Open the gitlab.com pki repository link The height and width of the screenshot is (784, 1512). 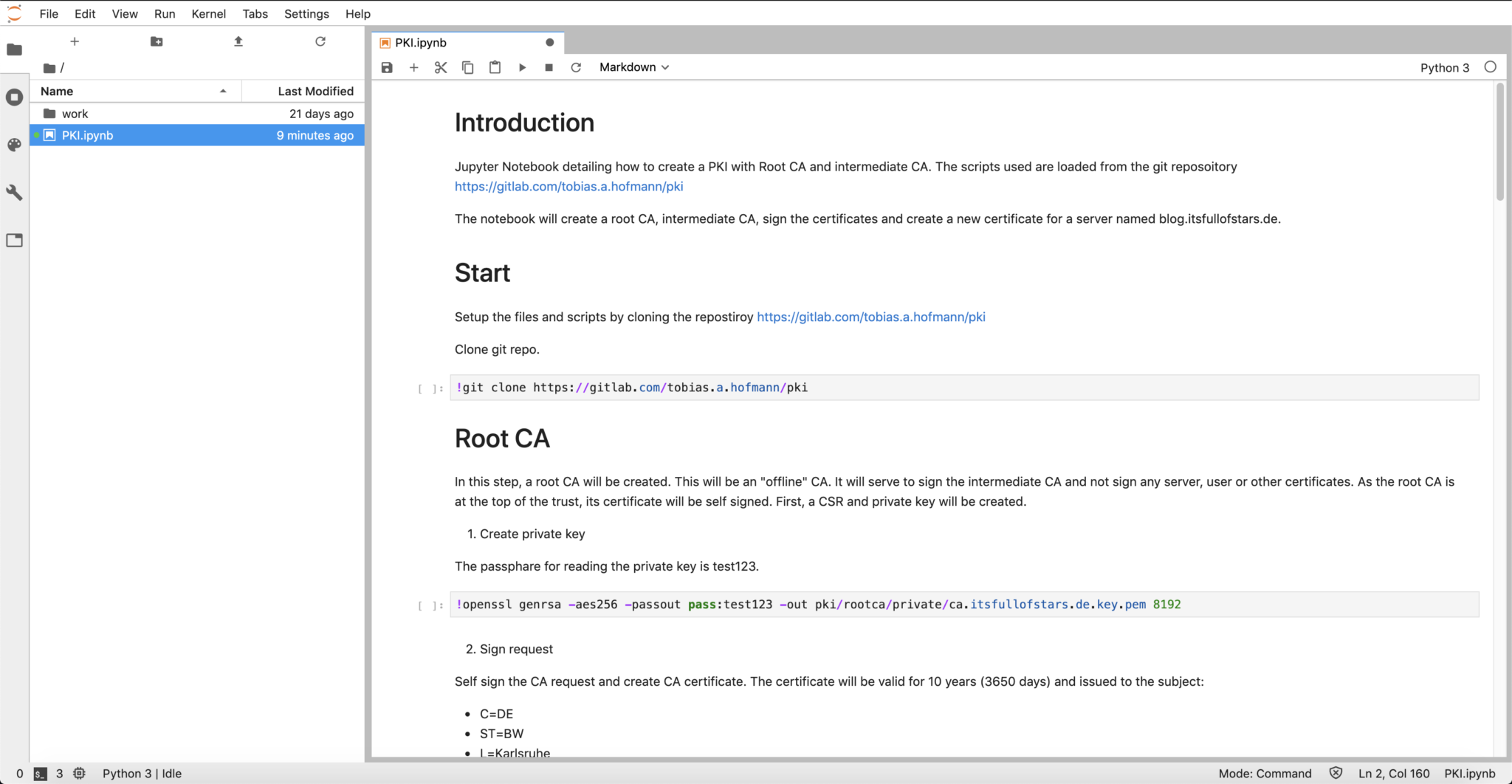(568, 186)
